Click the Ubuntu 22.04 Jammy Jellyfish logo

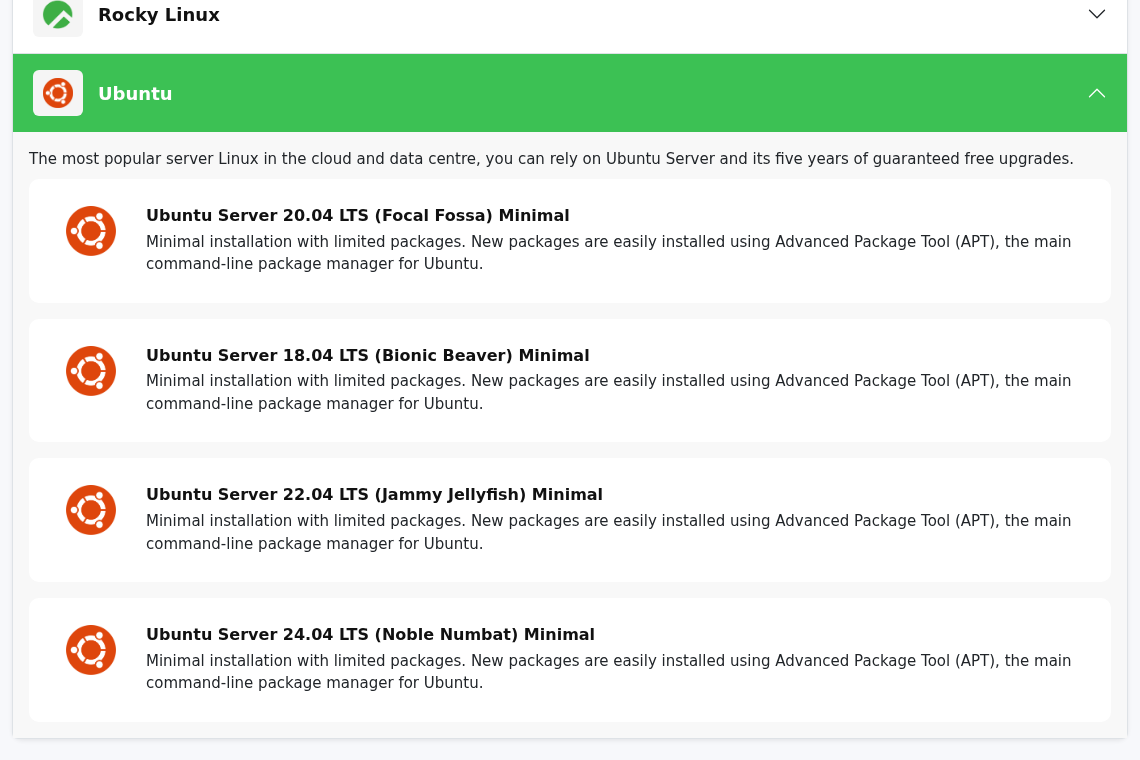tap(91, 510)
